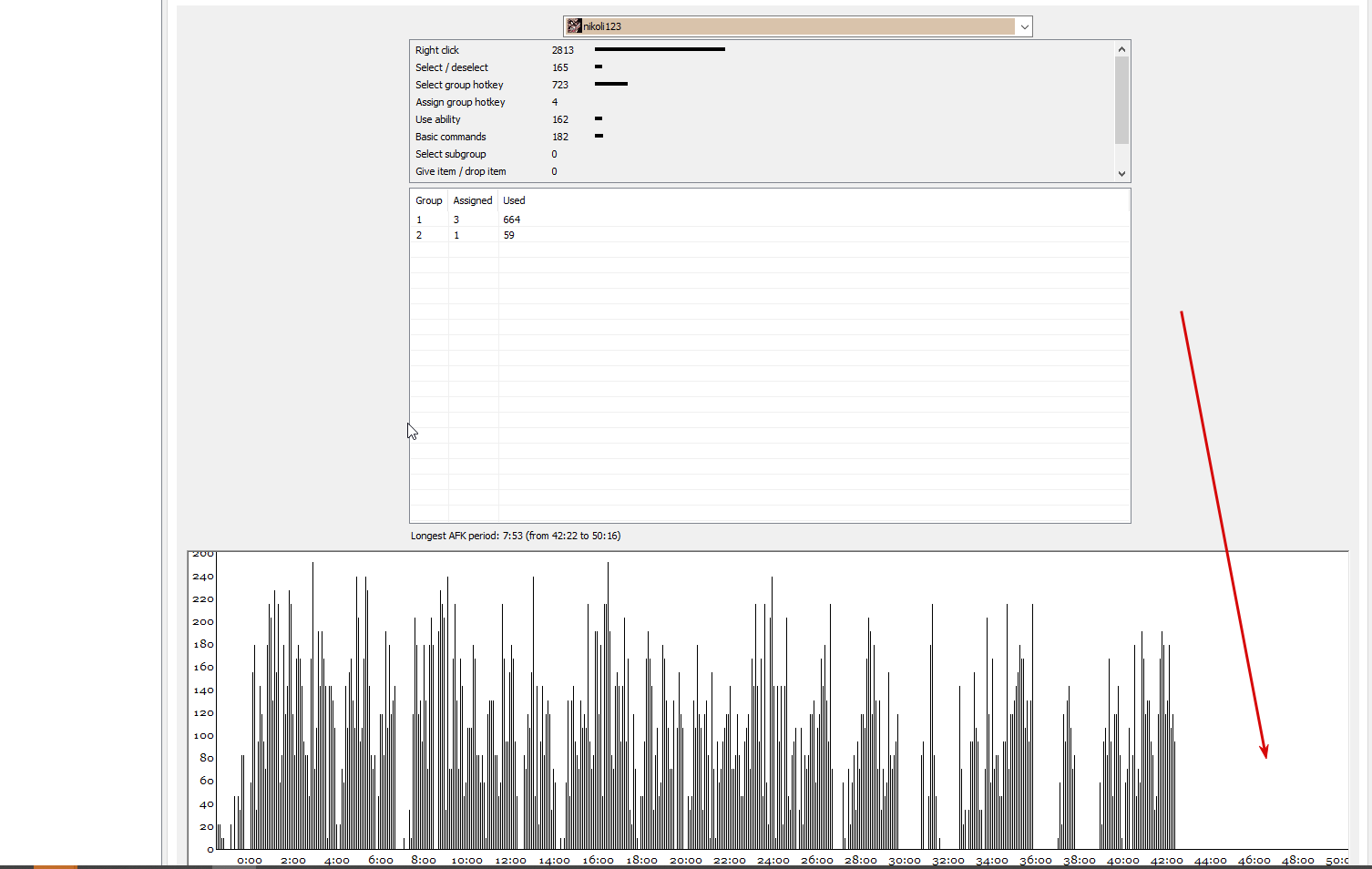Select the "Give item / drop item" row
Image resolution: width=1372 pixels, height=869 pixels.
click(x=762, y=171)
